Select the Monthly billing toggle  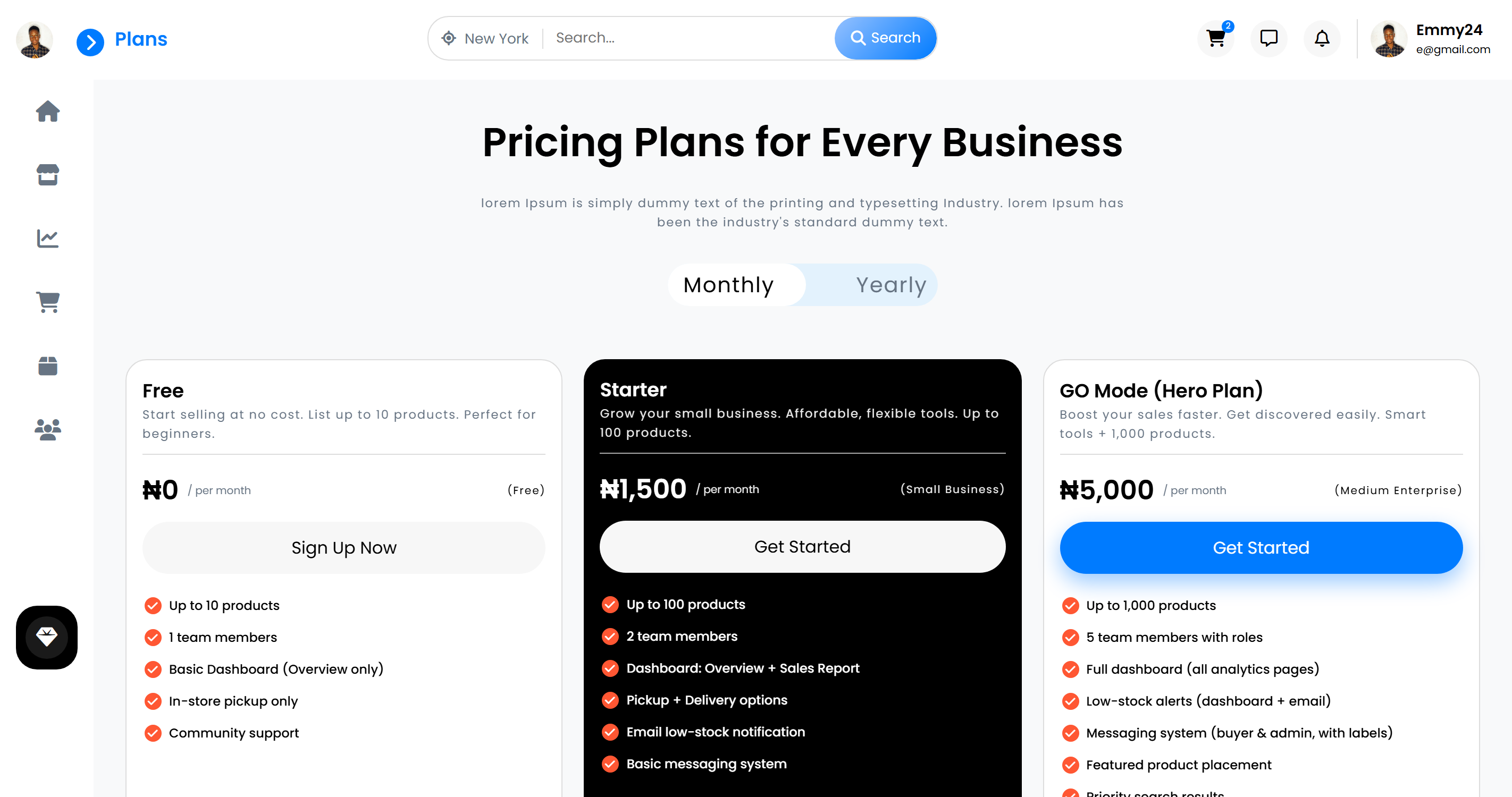[728, 284]
